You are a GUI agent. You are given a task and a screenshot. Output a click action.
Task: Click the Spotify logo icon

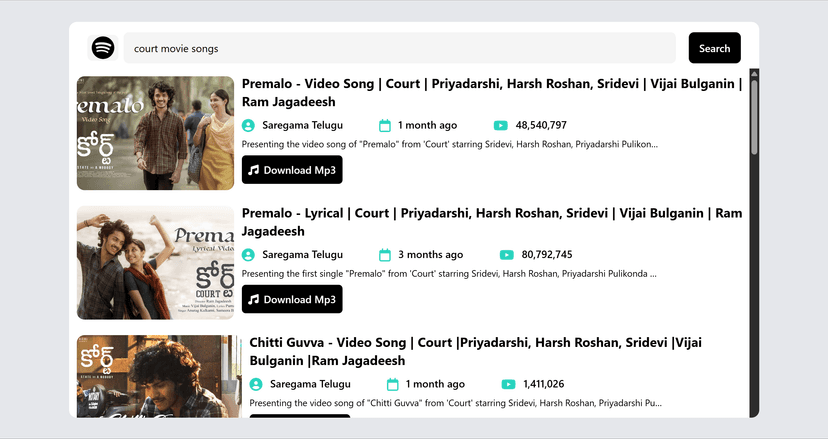103,48
